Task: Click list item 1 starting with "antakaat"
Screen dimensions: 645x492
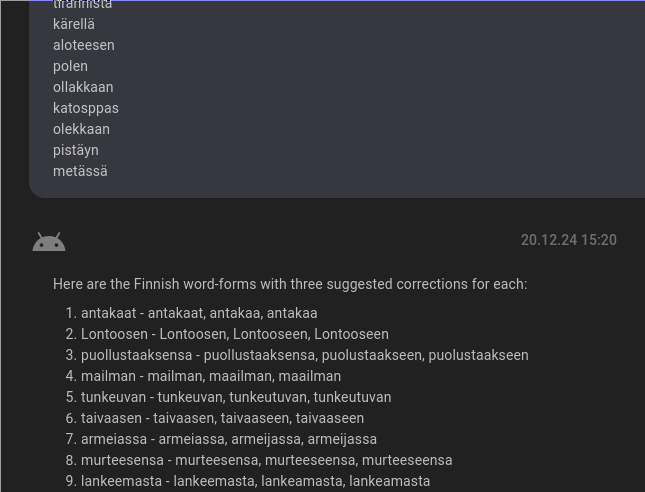Action: [199, 313]
